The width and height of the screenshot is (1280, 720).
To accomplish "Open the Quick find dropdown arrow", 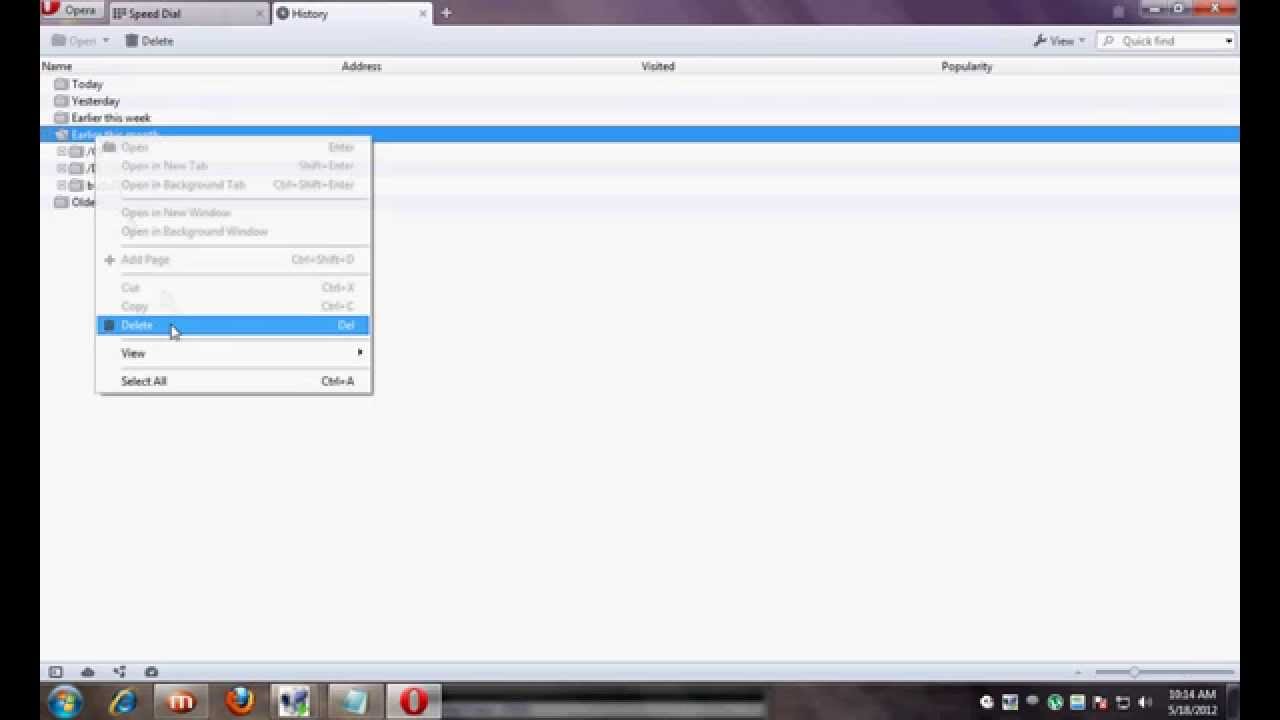I will pyautogui.click(x=1229, y=41).
